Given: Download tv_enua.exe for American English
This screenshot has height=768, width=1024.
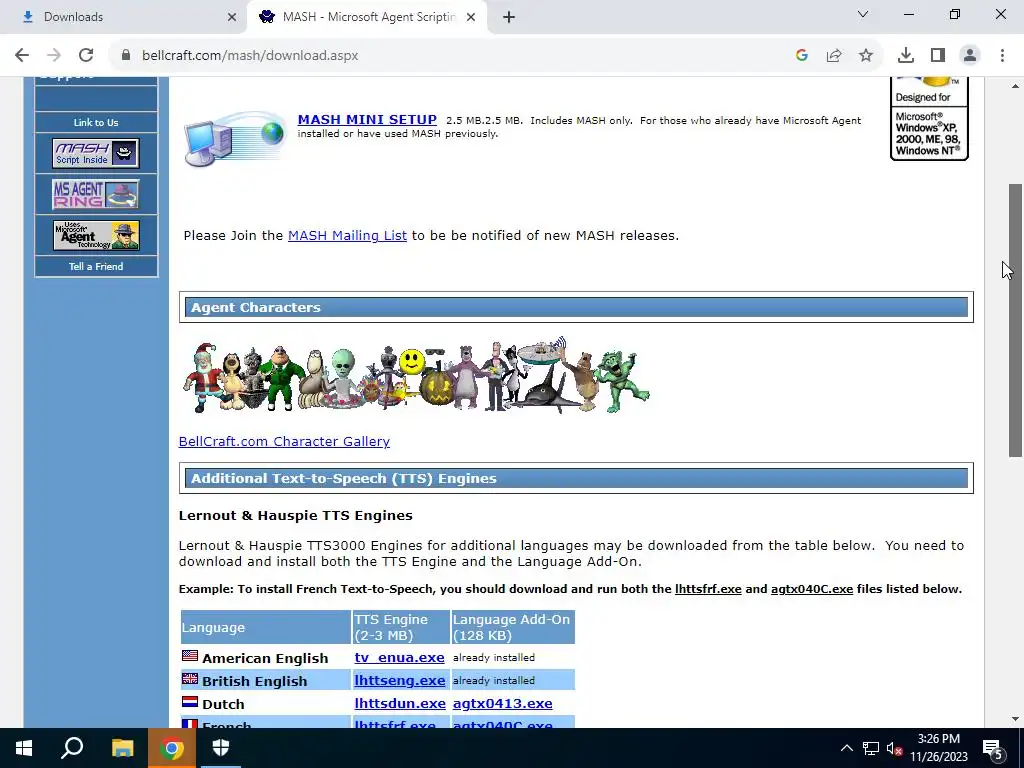Looking at the screenshot, I should pyautogui.click(x=399, y=658).
